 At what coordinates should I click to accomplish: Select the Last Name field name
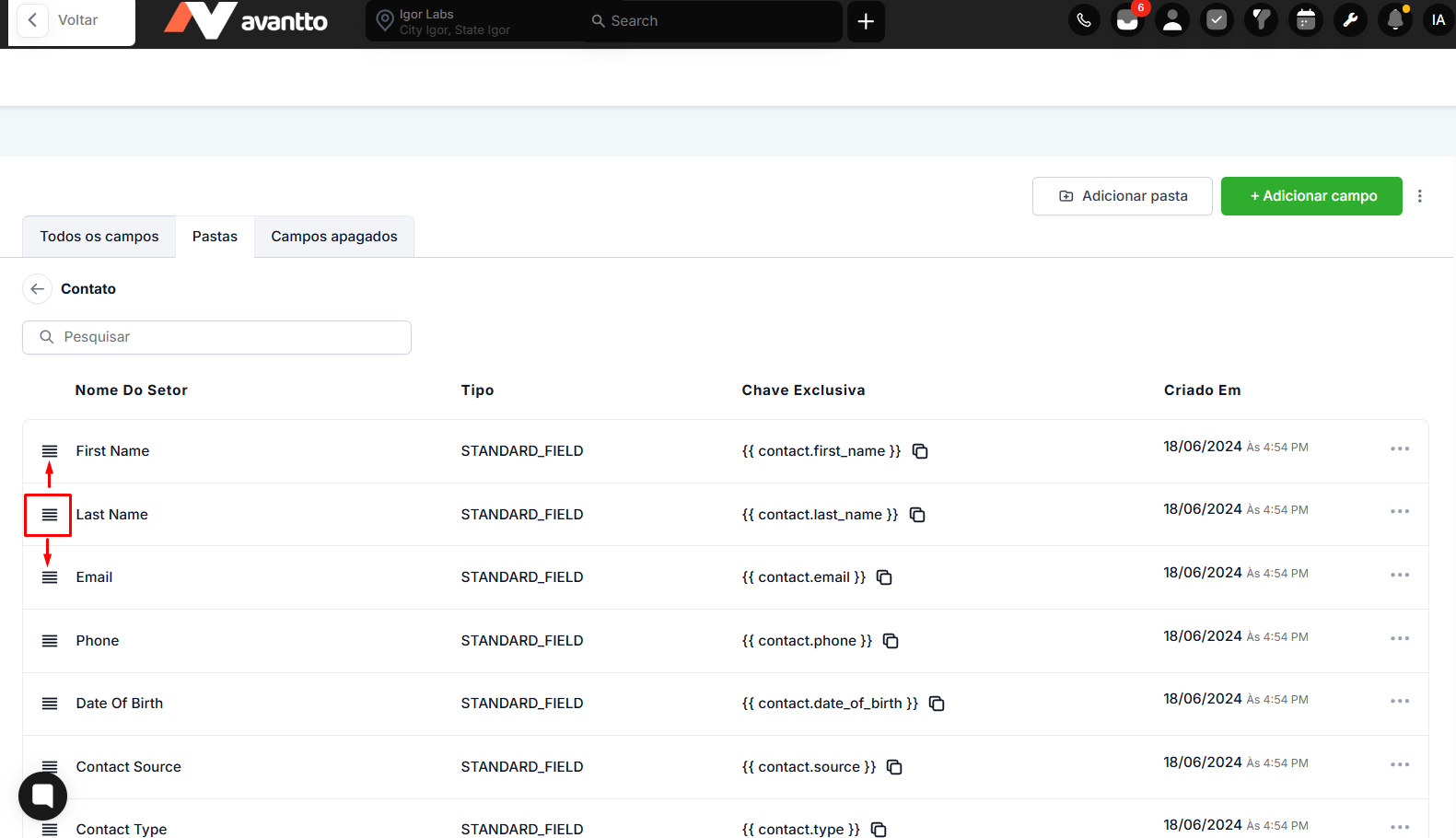(112, 515)
